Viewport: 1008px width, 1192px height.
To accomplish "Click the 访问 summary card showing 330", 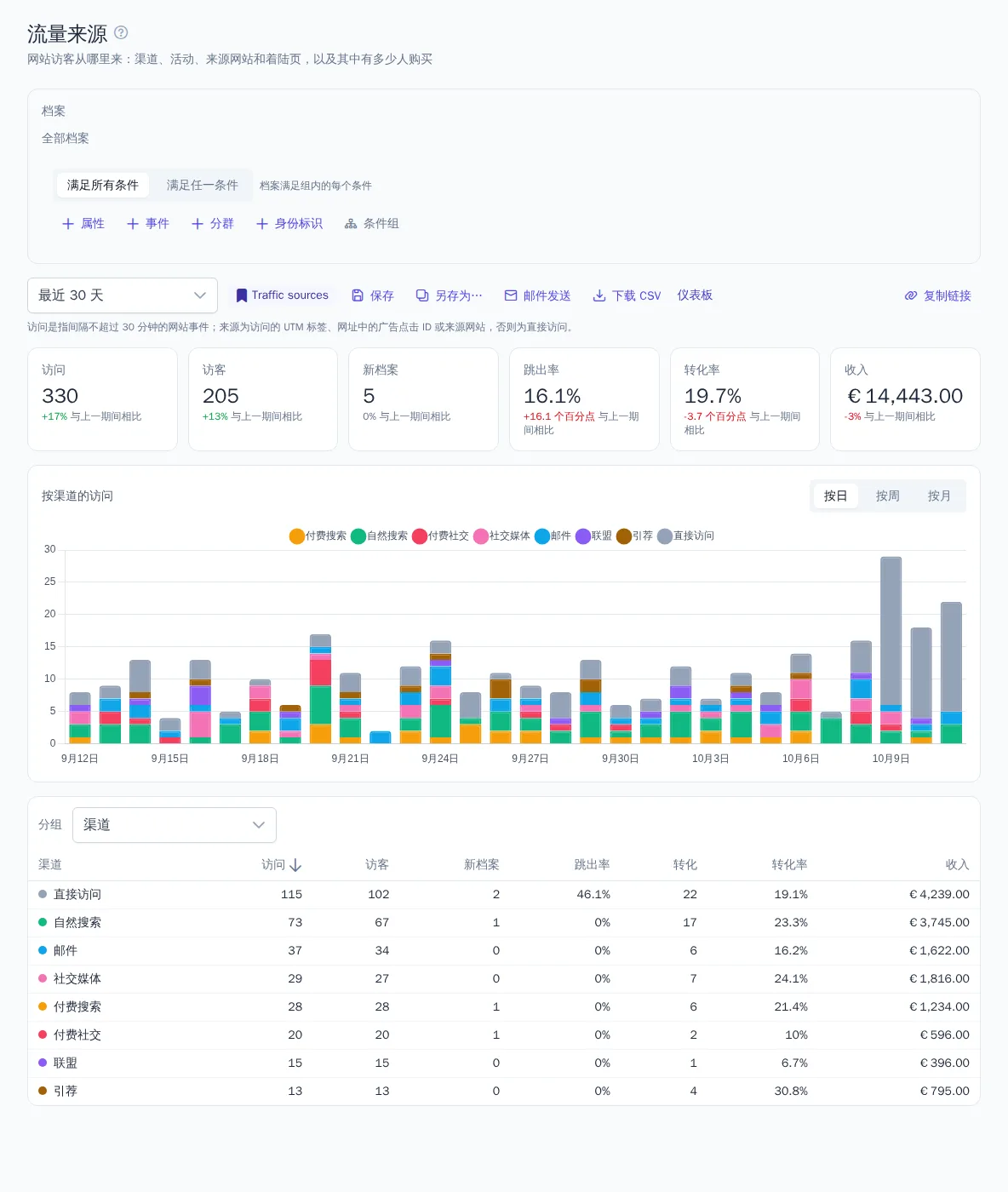I will [102, 399].
